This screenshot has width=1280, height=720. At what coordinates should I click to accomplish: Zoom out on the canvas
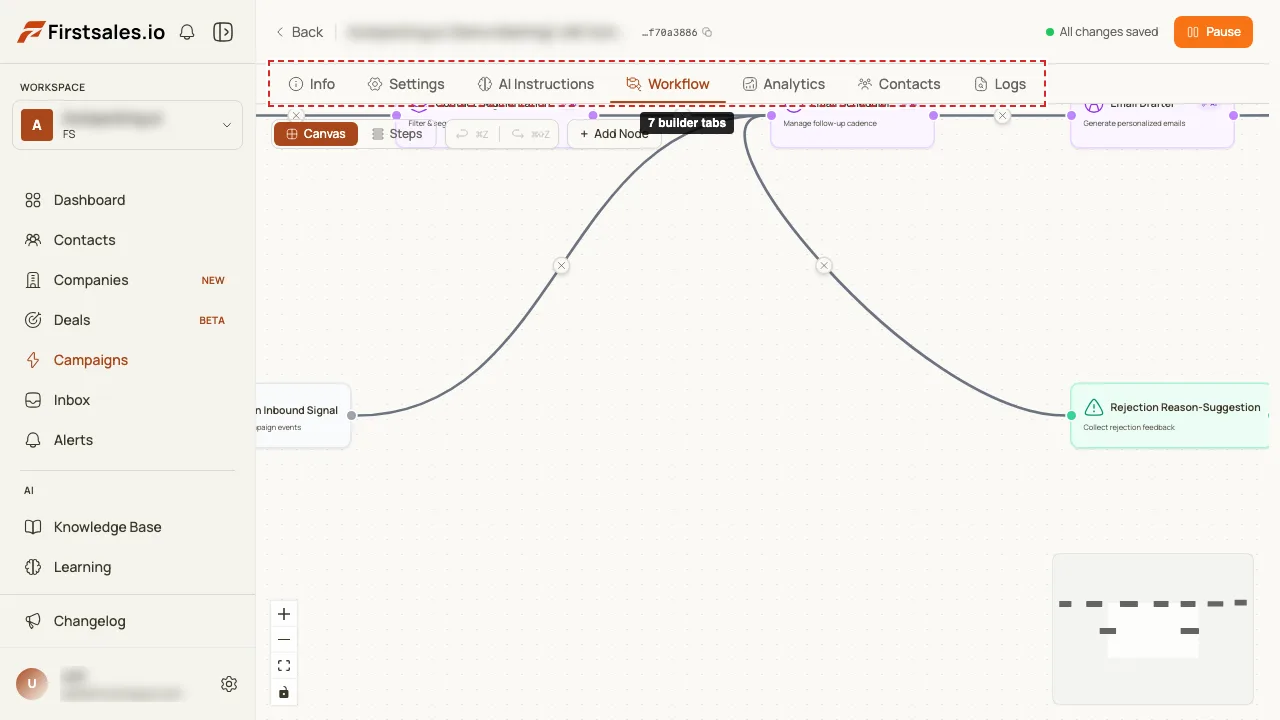[x=284, y=640]
